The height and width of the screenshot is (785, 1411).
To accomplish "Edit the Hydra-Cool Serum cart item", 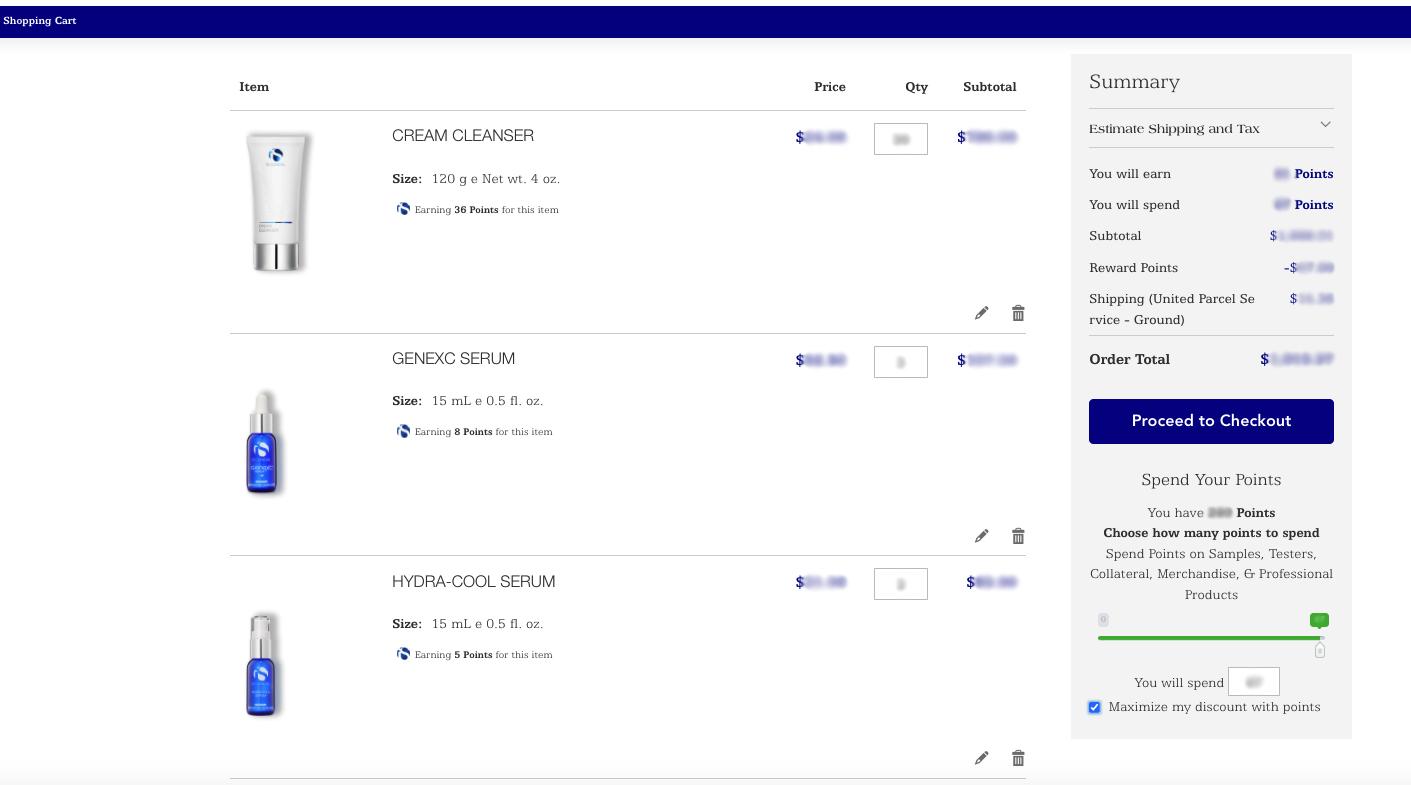I will pyautogui.click(x=981, y=757).
